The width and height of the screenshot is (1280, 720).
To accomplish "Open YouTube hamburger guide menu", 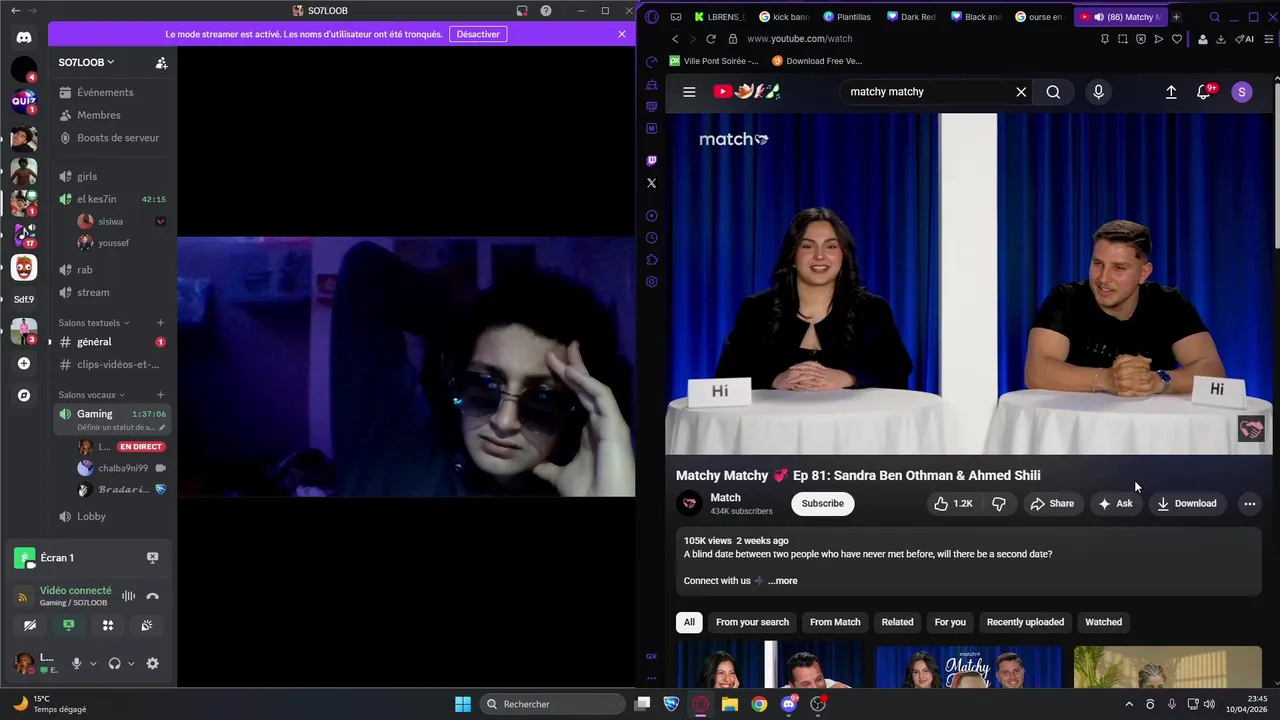I will 689,92.
